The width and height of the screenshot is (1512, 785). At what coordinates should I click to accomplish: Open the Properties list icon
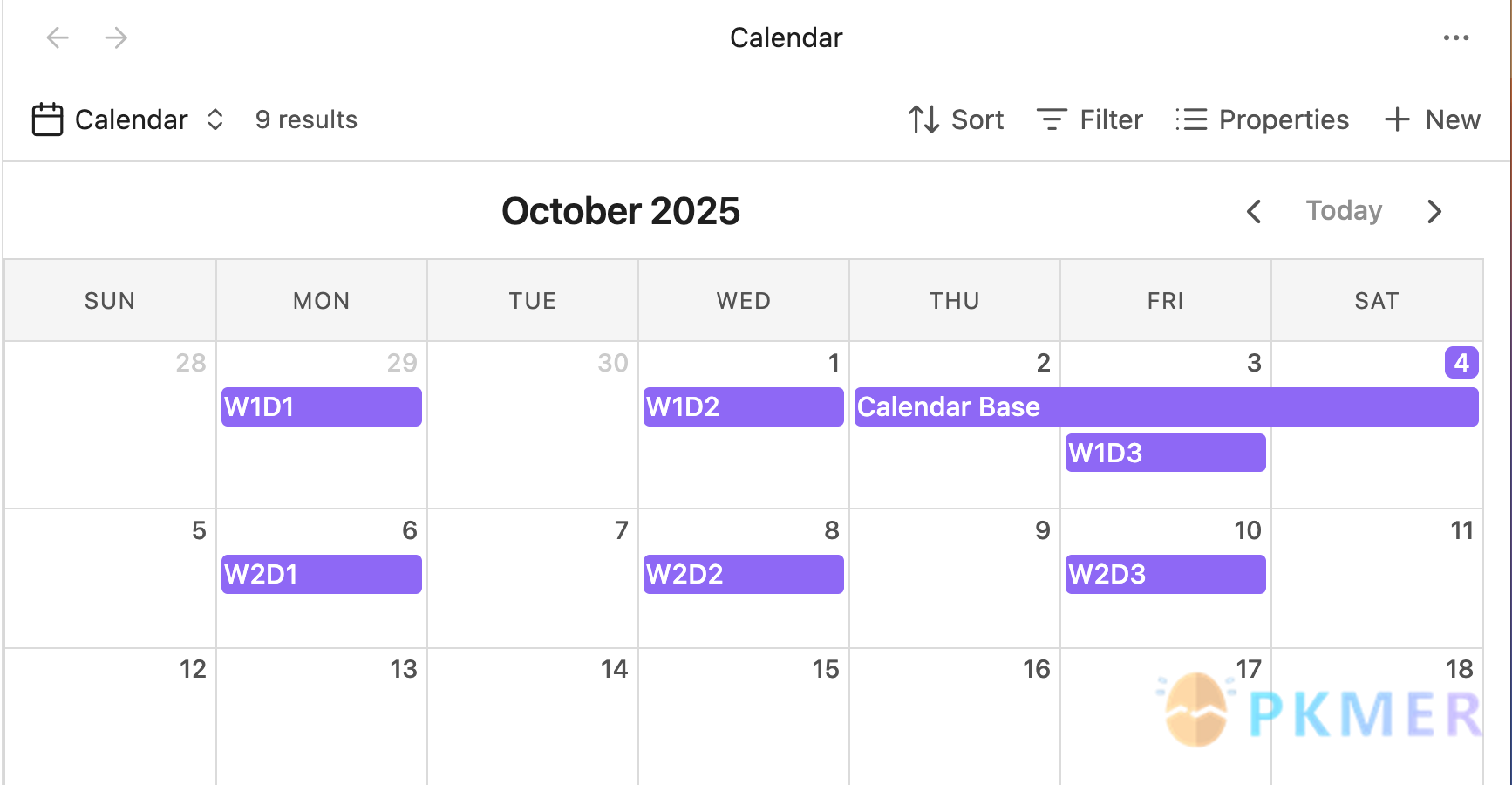coord(1191,119)
